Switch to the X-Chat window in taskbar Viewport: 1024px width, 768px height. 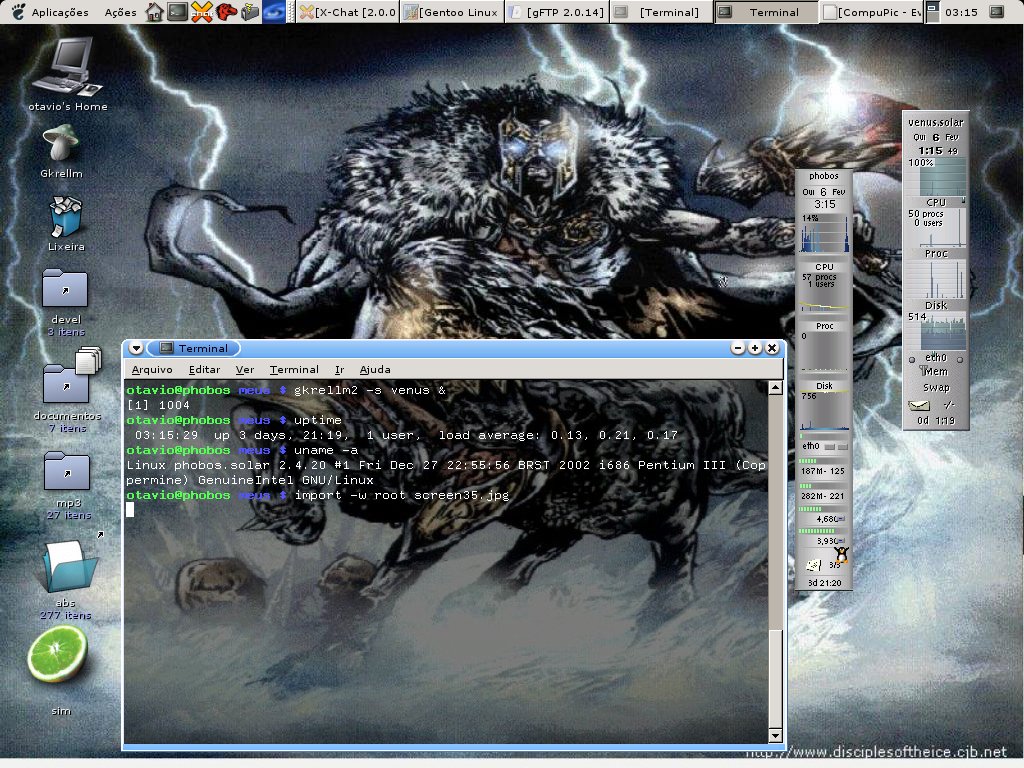pyautogui.click(x=347, y=12)
